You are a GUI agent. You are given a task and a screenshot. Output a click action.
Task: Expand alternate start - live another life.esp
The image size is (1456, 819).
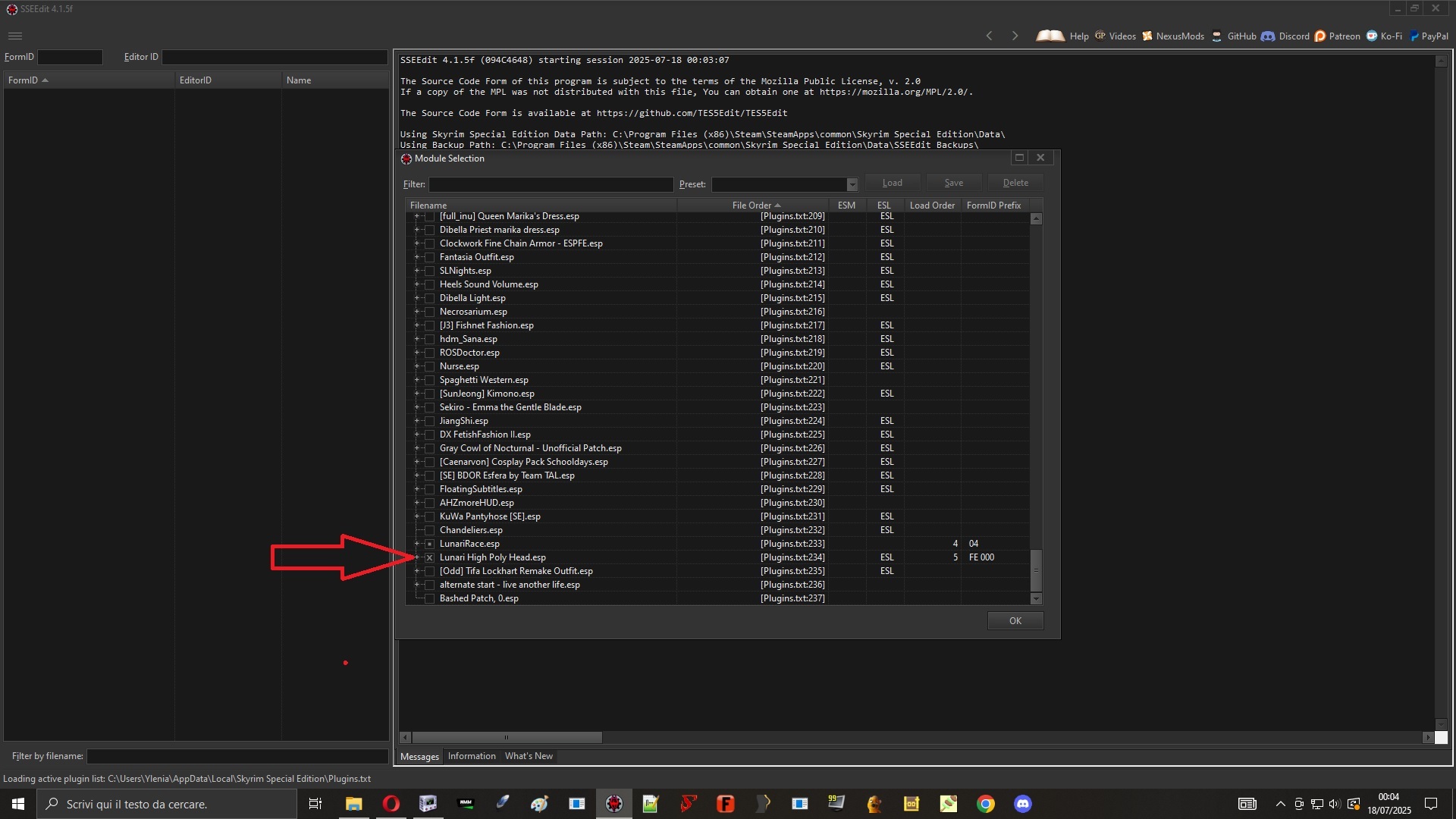click(416, 585)
